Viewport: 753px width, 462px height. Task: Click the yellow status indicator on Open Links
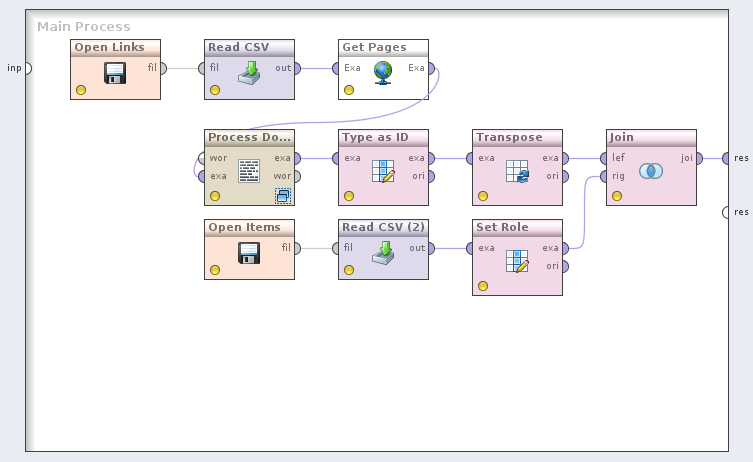pyautogui.click(x=81, y=90)
